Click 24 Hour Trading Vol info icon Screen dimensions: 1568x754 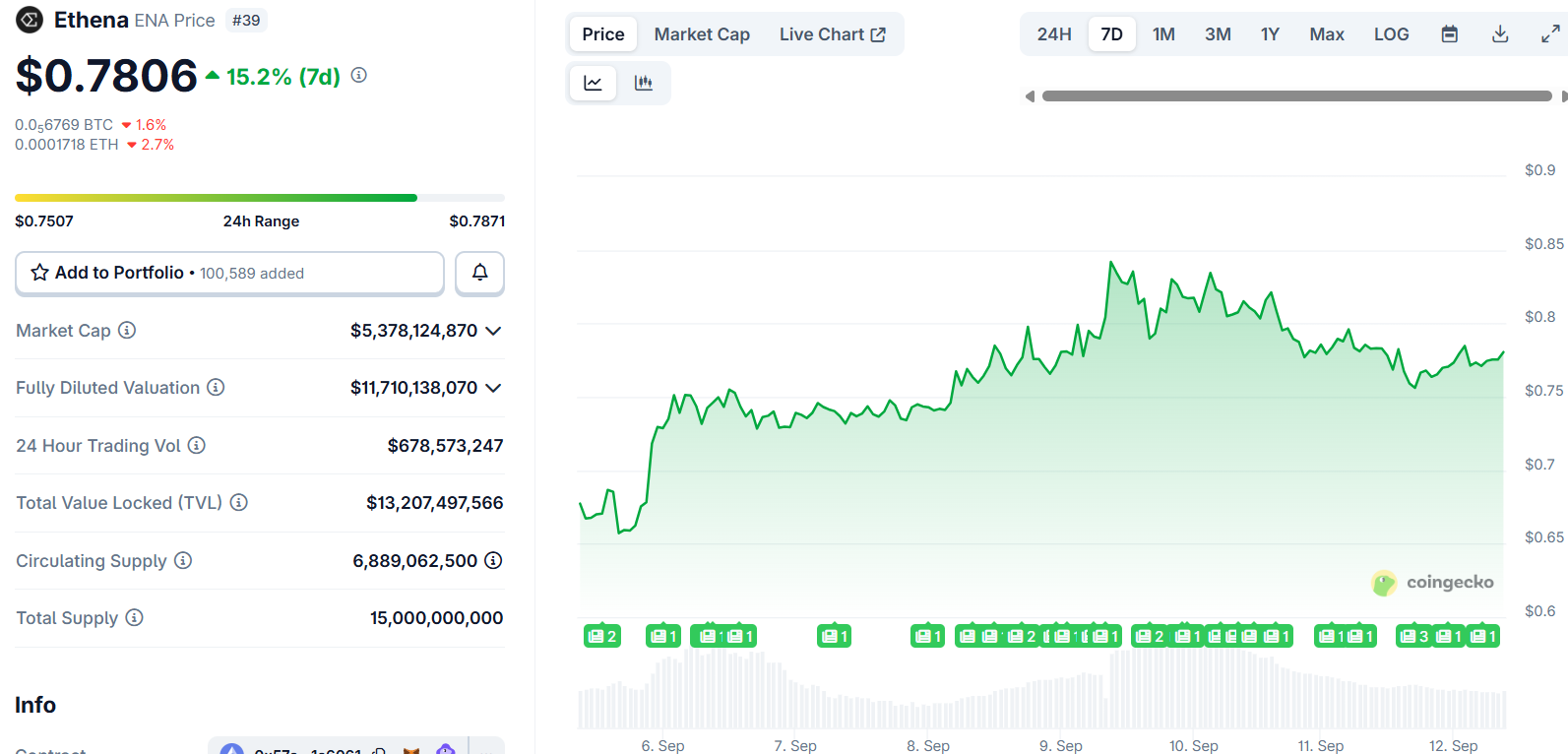197,445
